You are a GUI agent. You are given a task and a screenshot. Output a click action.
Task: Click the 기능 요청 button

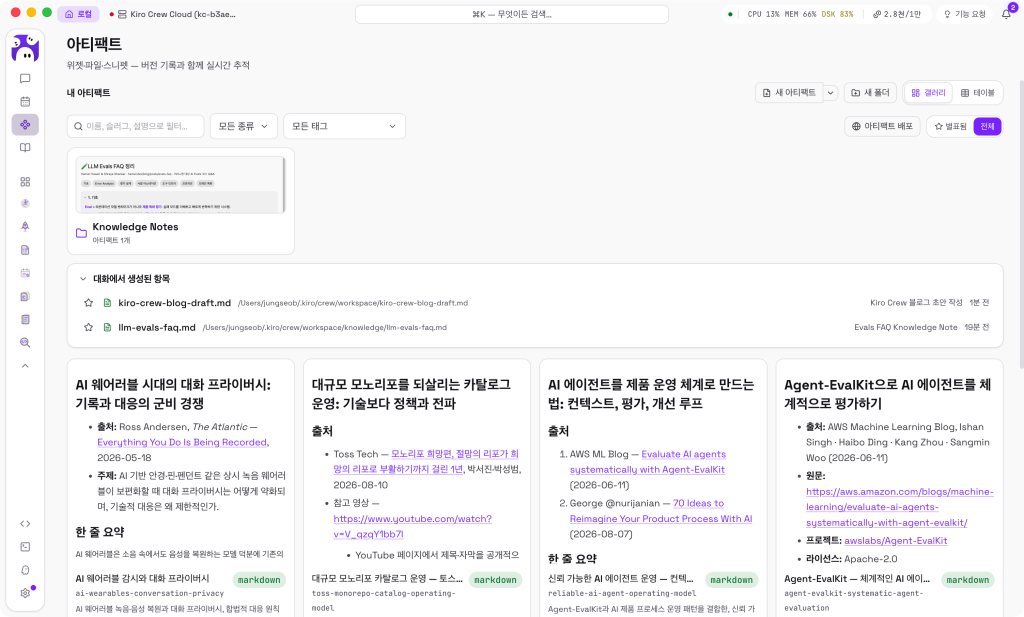(965, 14)
